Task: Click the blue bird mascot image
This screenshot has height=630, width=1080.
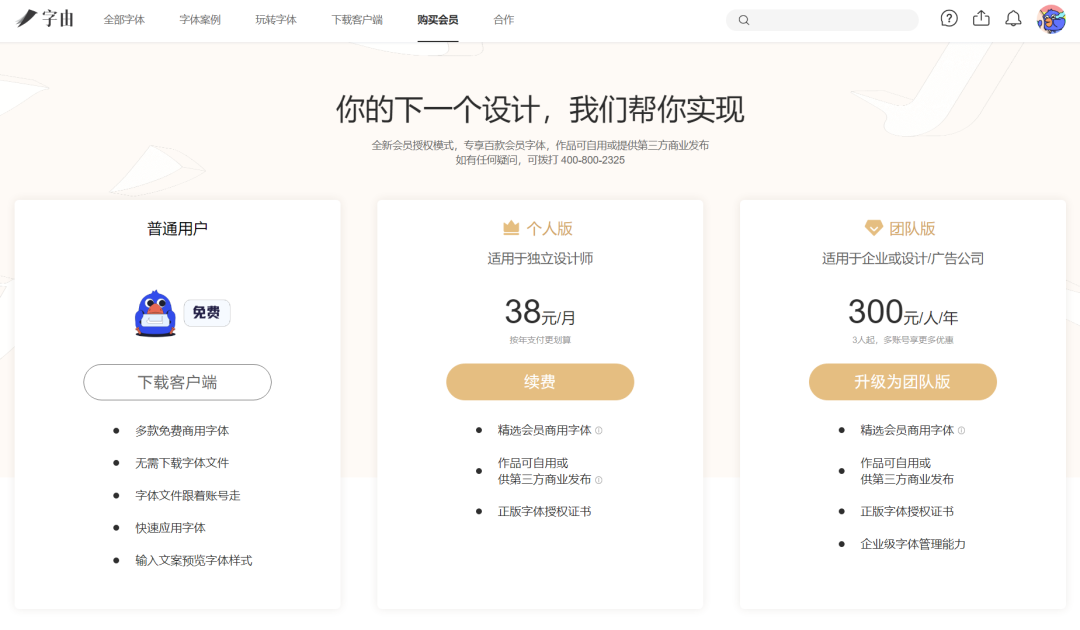Action: click(x=155, y=313)
